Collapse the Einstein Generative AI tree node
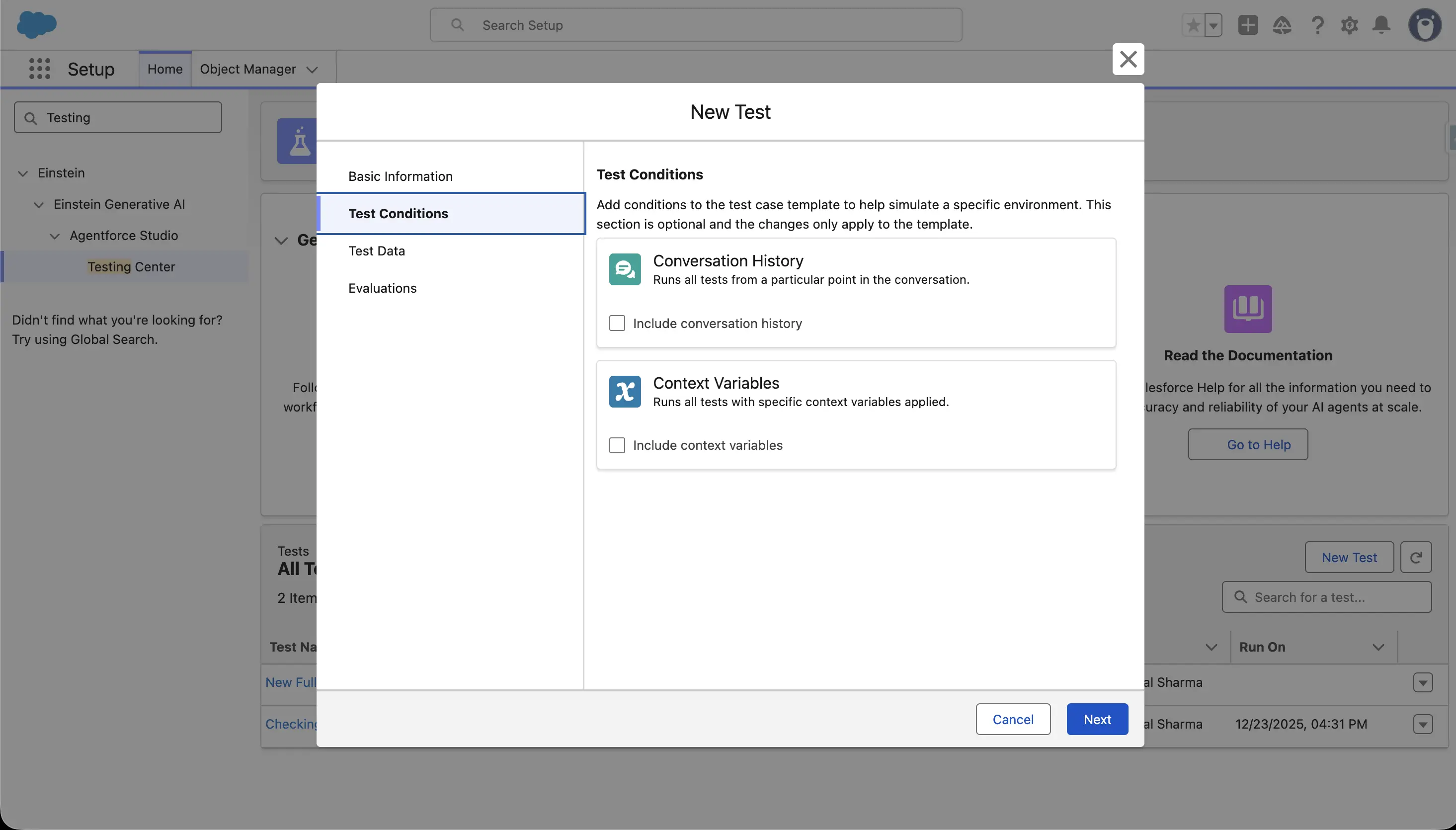Viewport: 1456px width, 830px height. (x=39, y=205)
